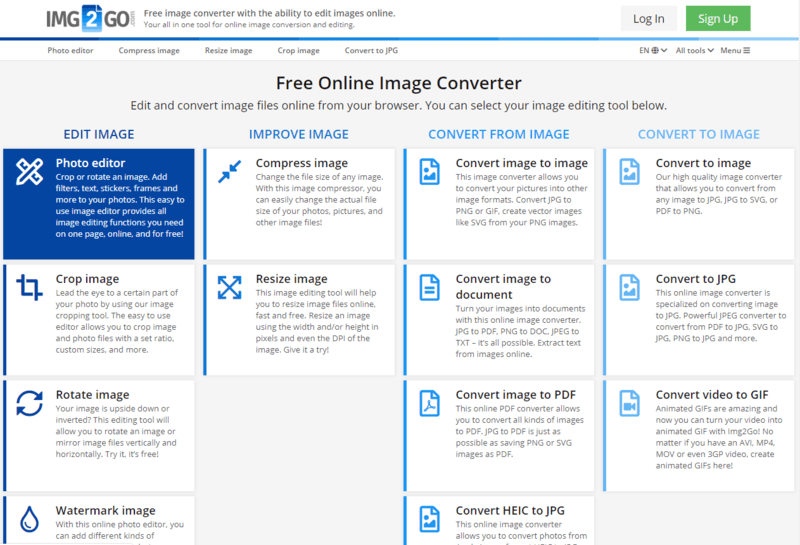Click the IMPROVE IMAGE column heading
This screenshot has height=545, width=800.
tap(298, 134)
